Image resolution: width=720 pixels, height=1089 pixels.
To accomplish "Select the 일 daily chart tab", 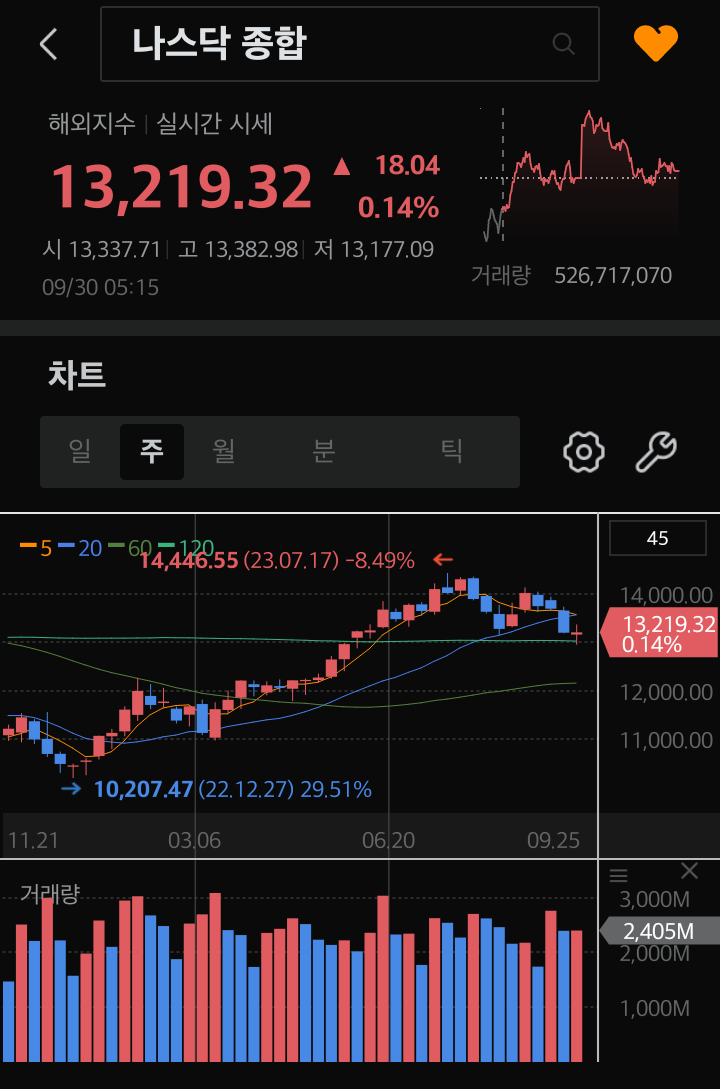I will coord(80,451).
